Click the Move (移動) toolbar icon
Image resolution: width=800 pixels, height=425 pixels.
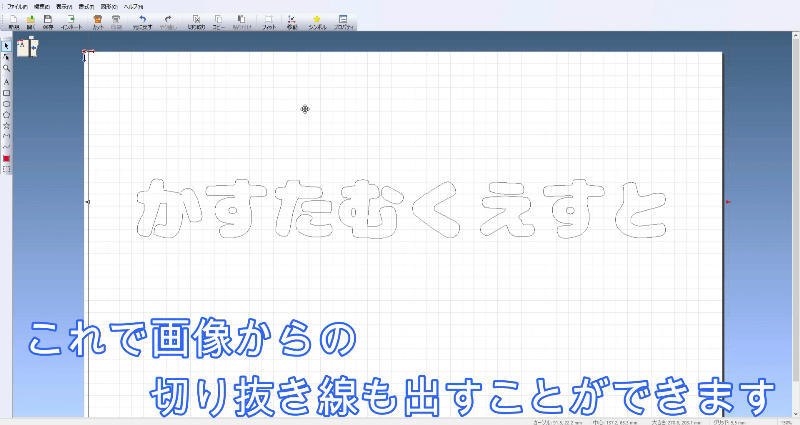point(292,22)
